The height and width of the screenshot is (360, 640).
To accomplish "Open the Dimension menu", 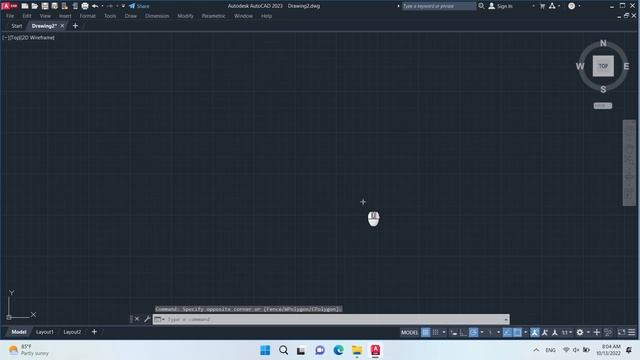I will (x=157, y=16).
